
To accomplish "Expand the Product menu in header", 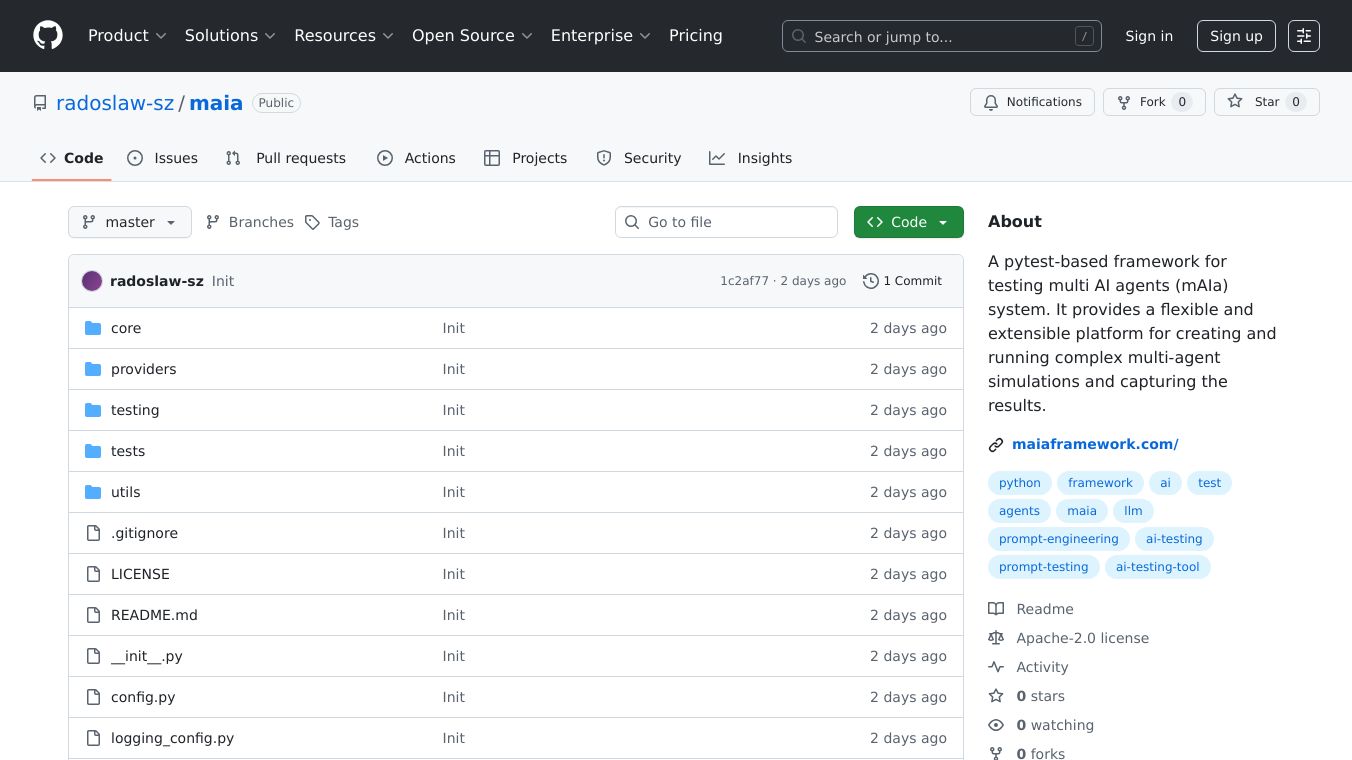I will [x=127, y=36].
